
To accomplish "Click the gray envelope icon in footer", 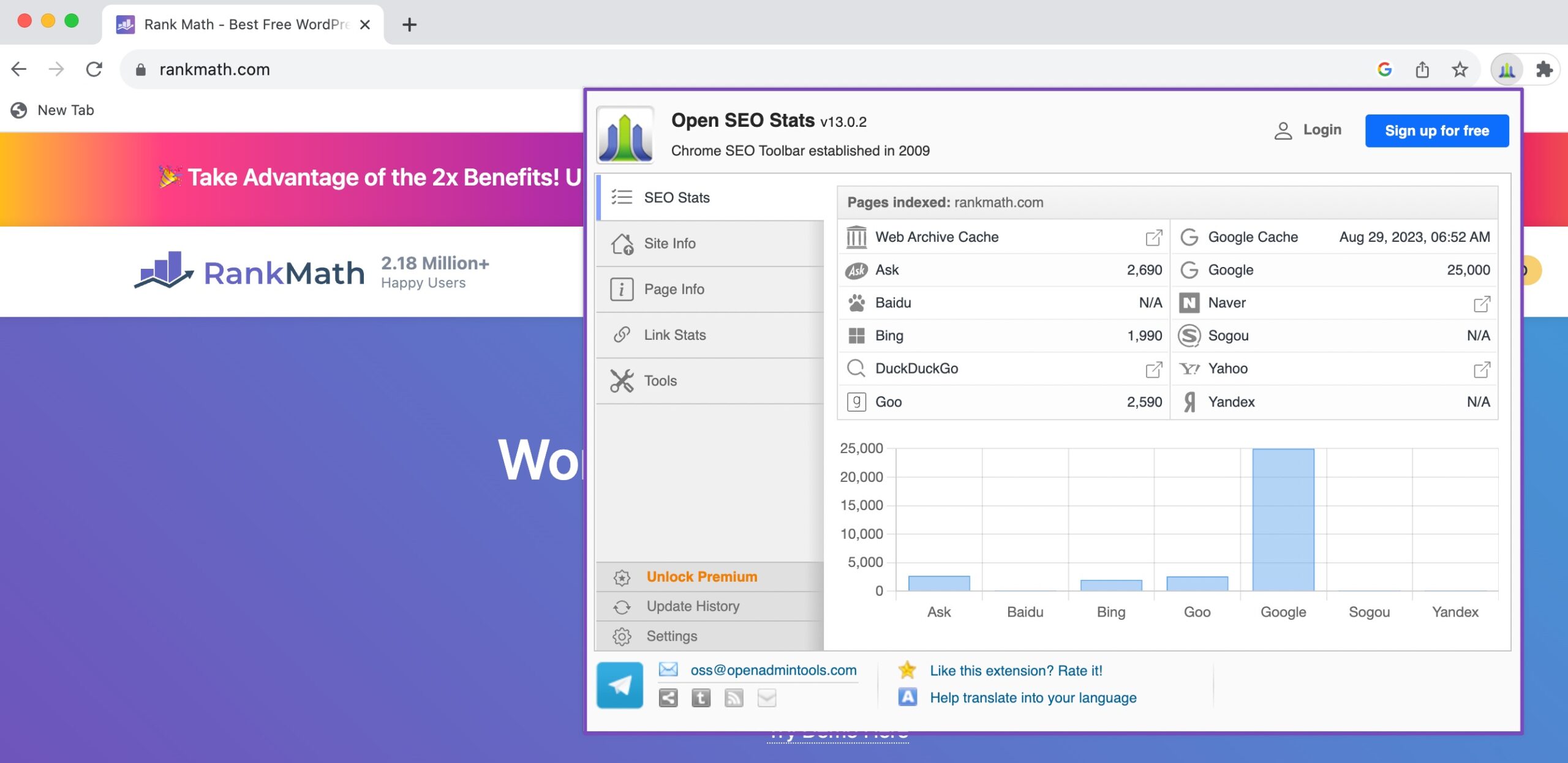I will (x=767, y=697).
